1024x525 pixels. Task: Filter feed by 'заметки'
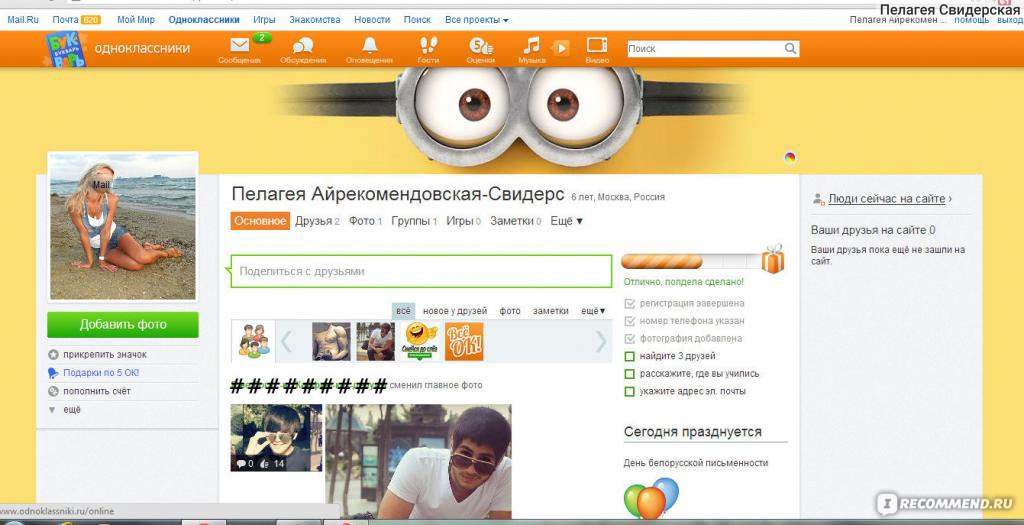(551, 311)
